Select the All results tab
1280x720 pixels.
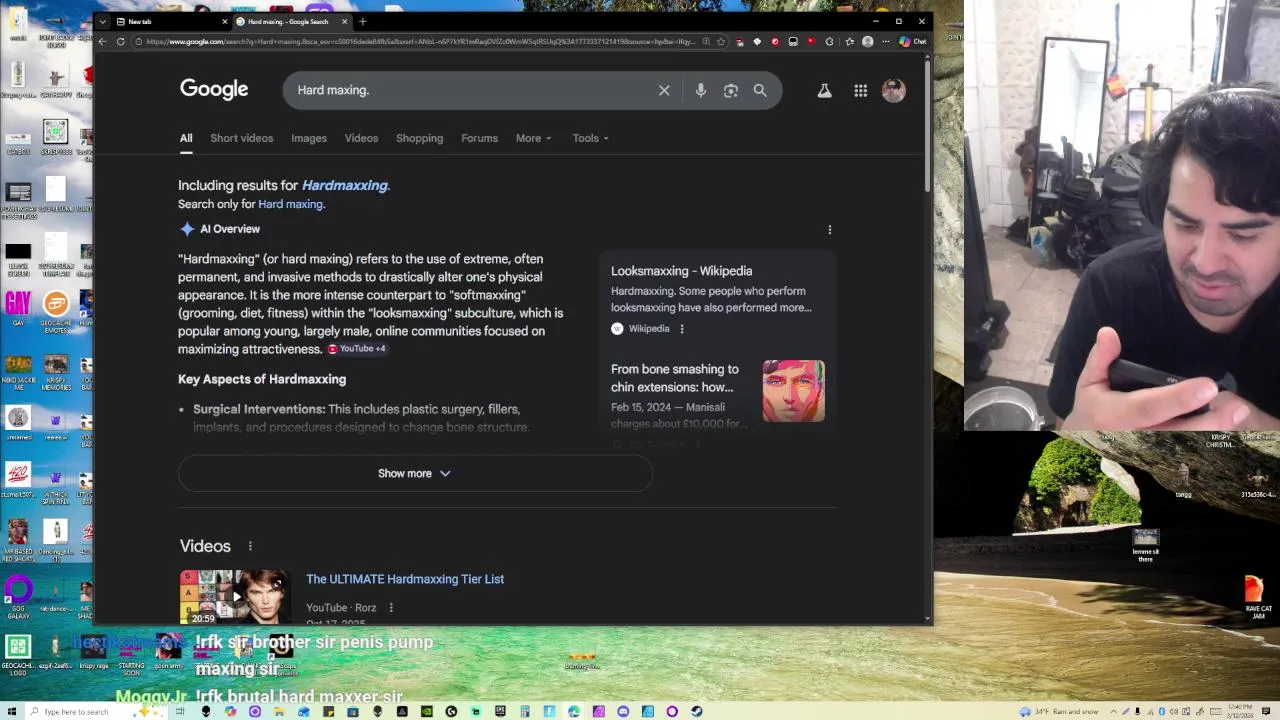point(186,138)
